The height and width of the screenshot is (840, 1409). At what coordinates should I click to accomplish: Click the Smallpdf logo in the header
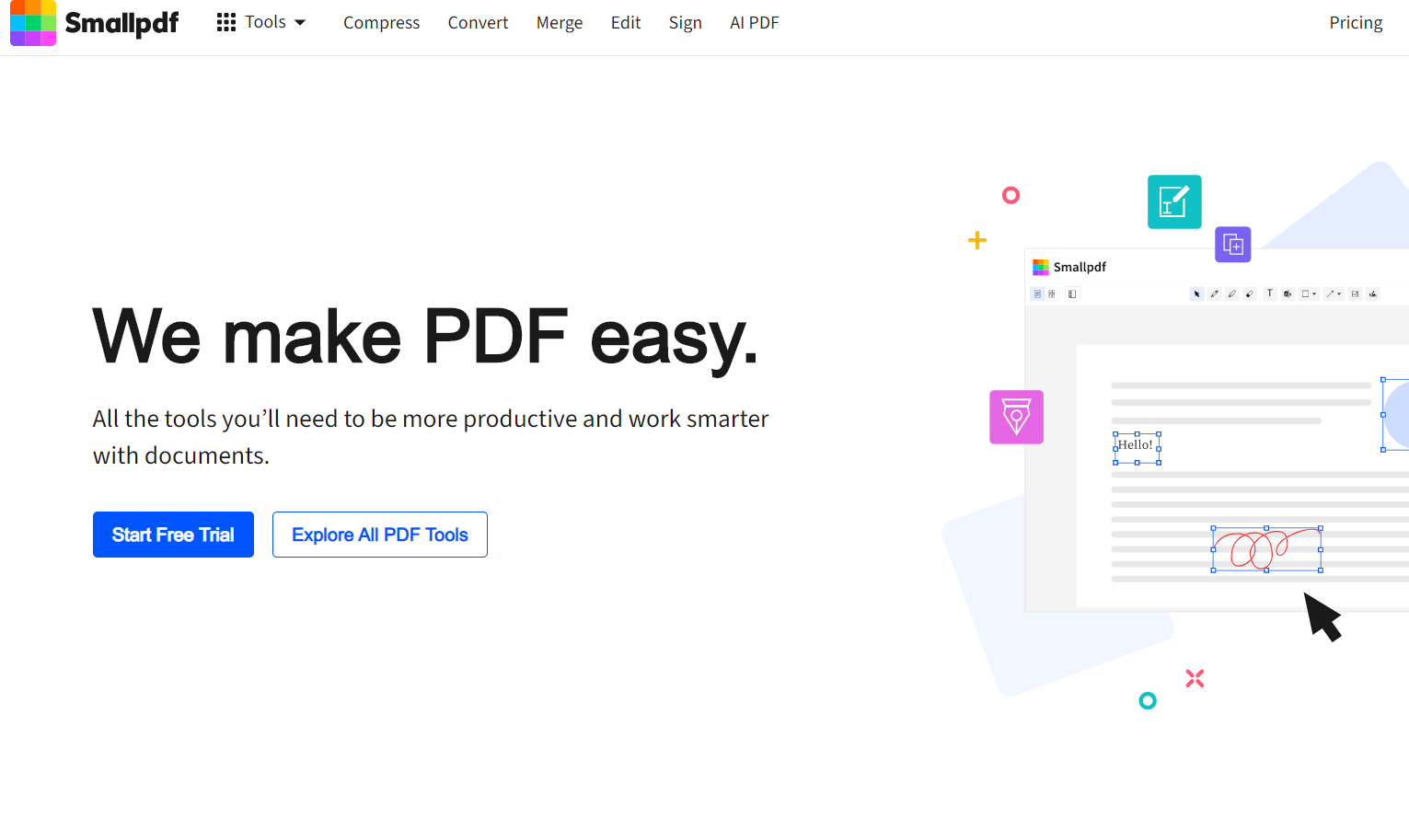95,22
